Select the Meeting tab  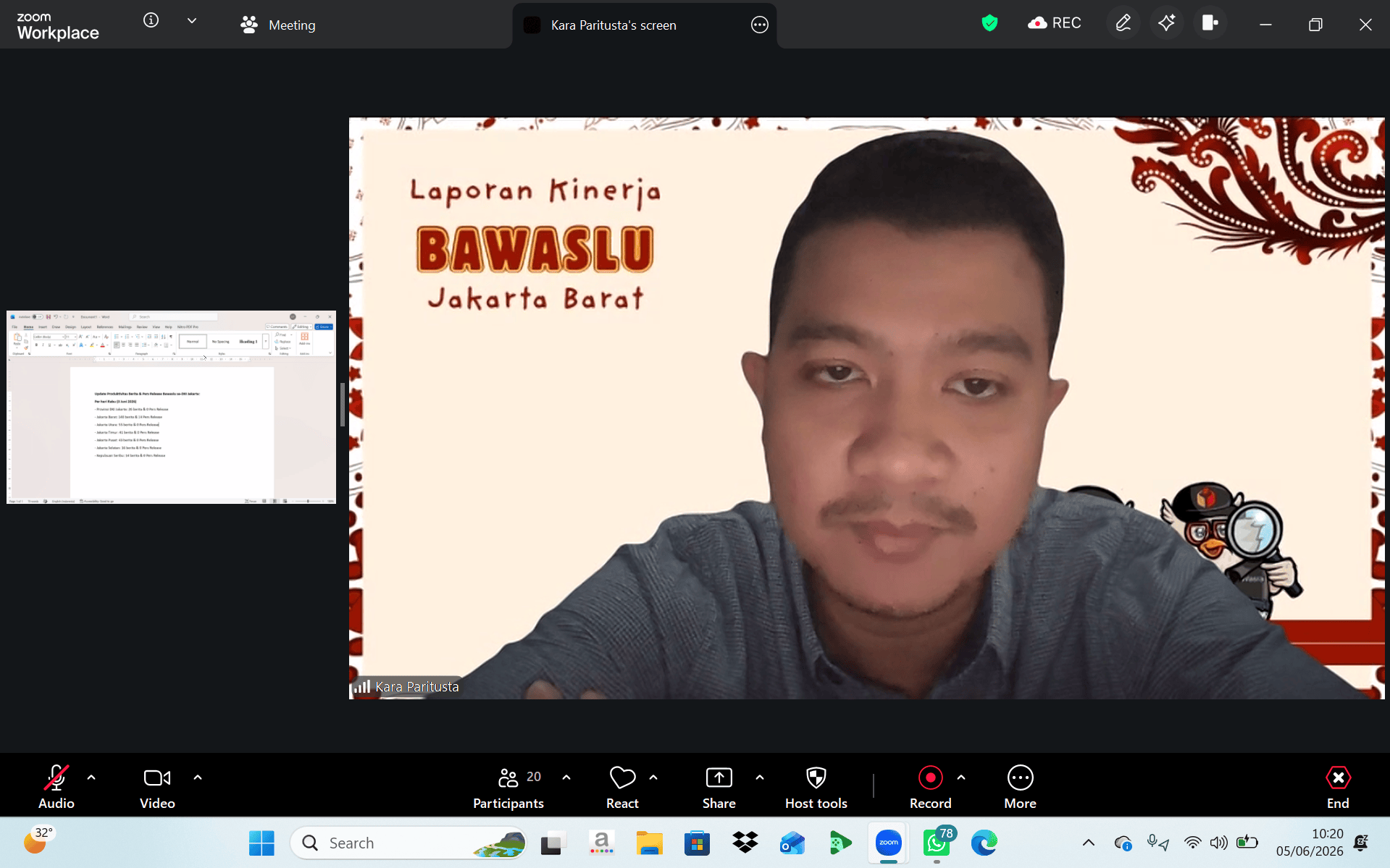278,25
